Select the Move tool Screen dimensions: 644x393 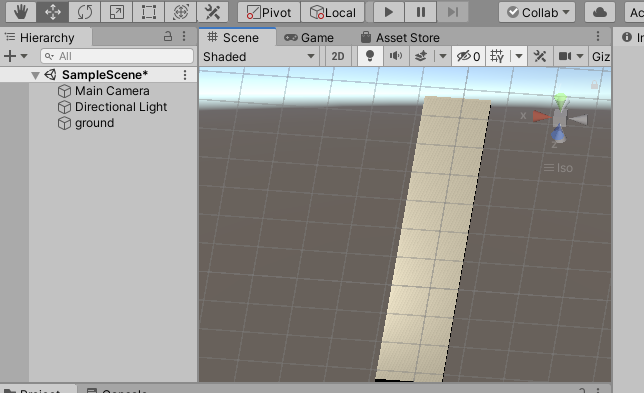(53, 12)
